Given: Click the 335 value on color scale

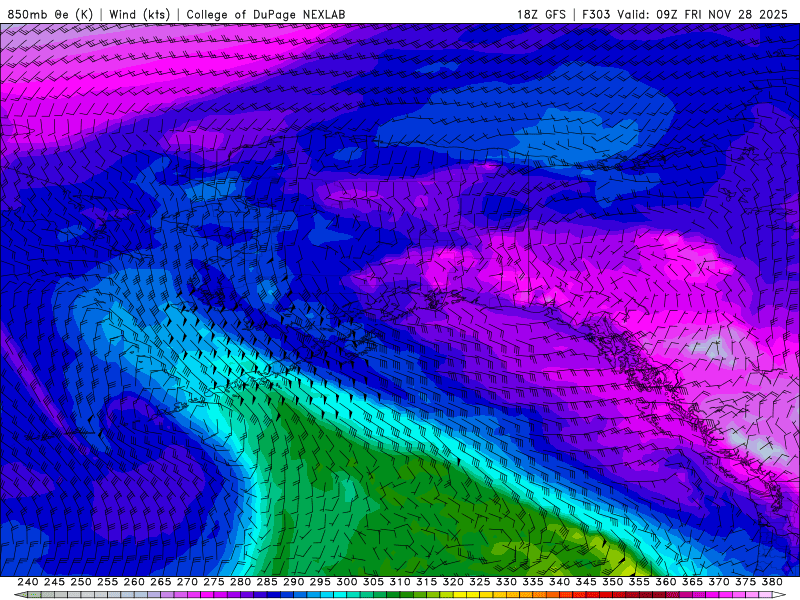Looking at the screenshot, I should coord(533,582).
